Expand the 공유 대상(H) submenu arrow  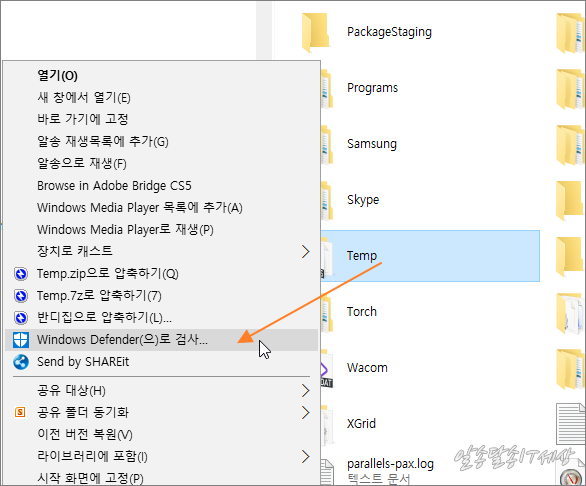pos(305,391)
